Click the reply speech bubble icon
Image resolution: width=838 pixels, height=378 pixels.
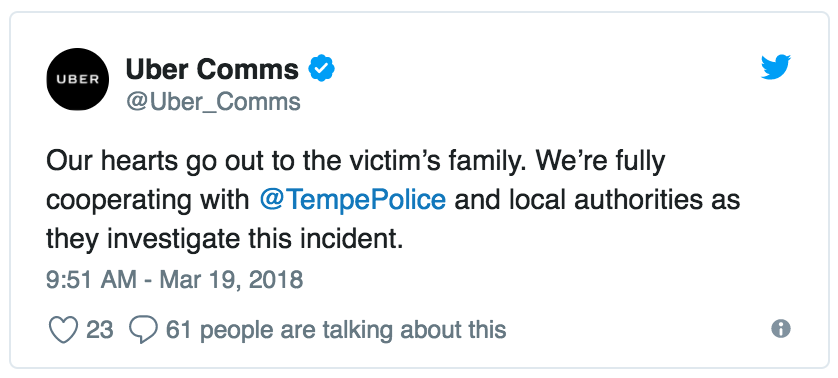144,330
